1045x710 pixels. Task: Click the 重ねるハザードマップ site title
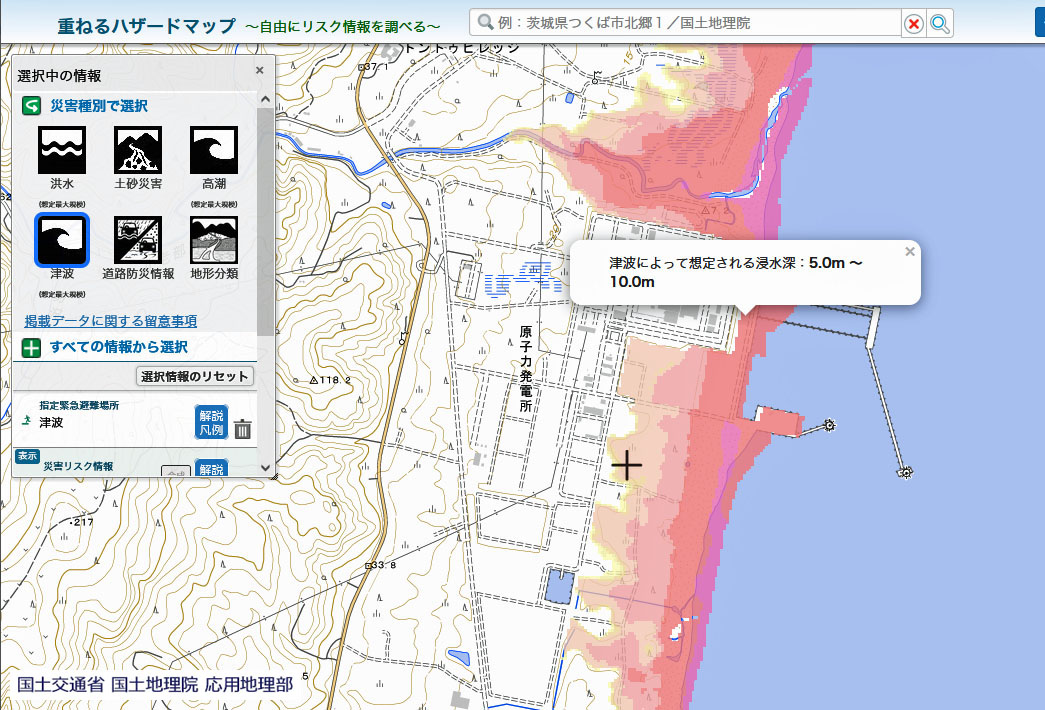coord(147,25)
